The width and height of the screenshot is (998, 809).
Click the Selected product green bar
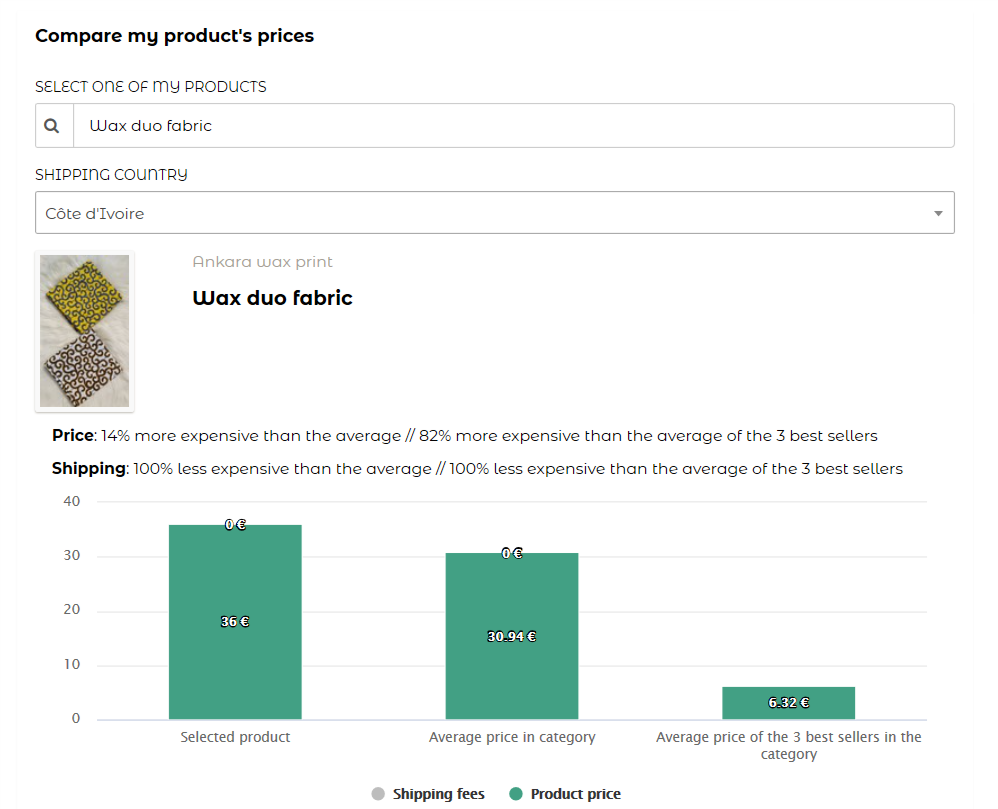(x=235, y=670)
